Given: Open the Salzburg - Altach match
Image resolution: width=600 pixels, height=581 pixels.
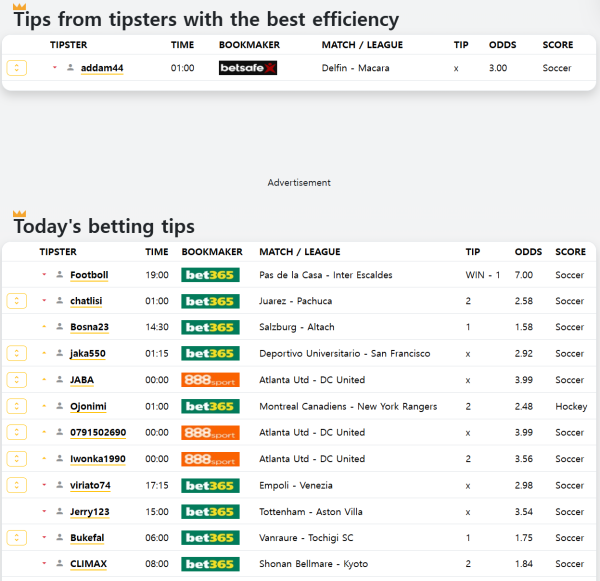Looking at the screenshot, I should (x=297, y=327).
